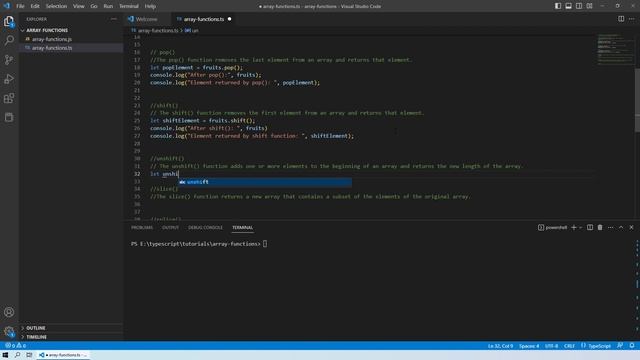Change encoding via UTF-8 status entry
Image resolution: width=640 pixels, height=360 pixels.
point(551,346)
